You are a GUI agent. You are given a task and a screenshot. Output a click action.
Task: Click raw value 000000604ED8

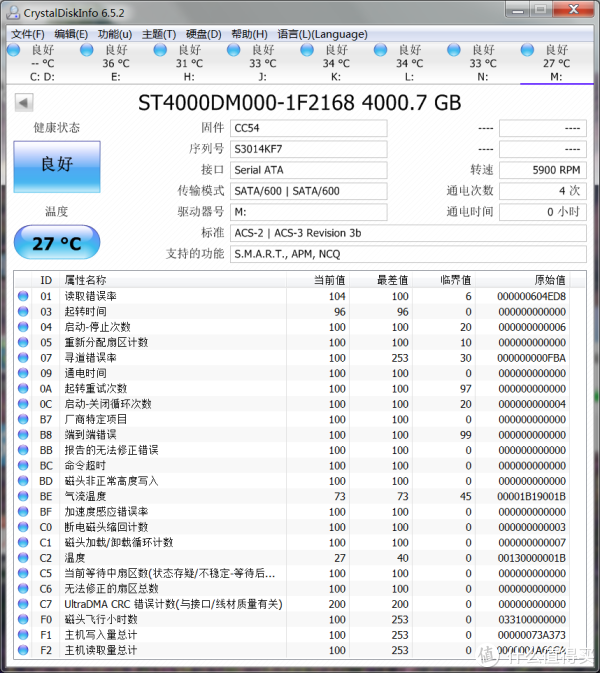(x=531, y=296)
